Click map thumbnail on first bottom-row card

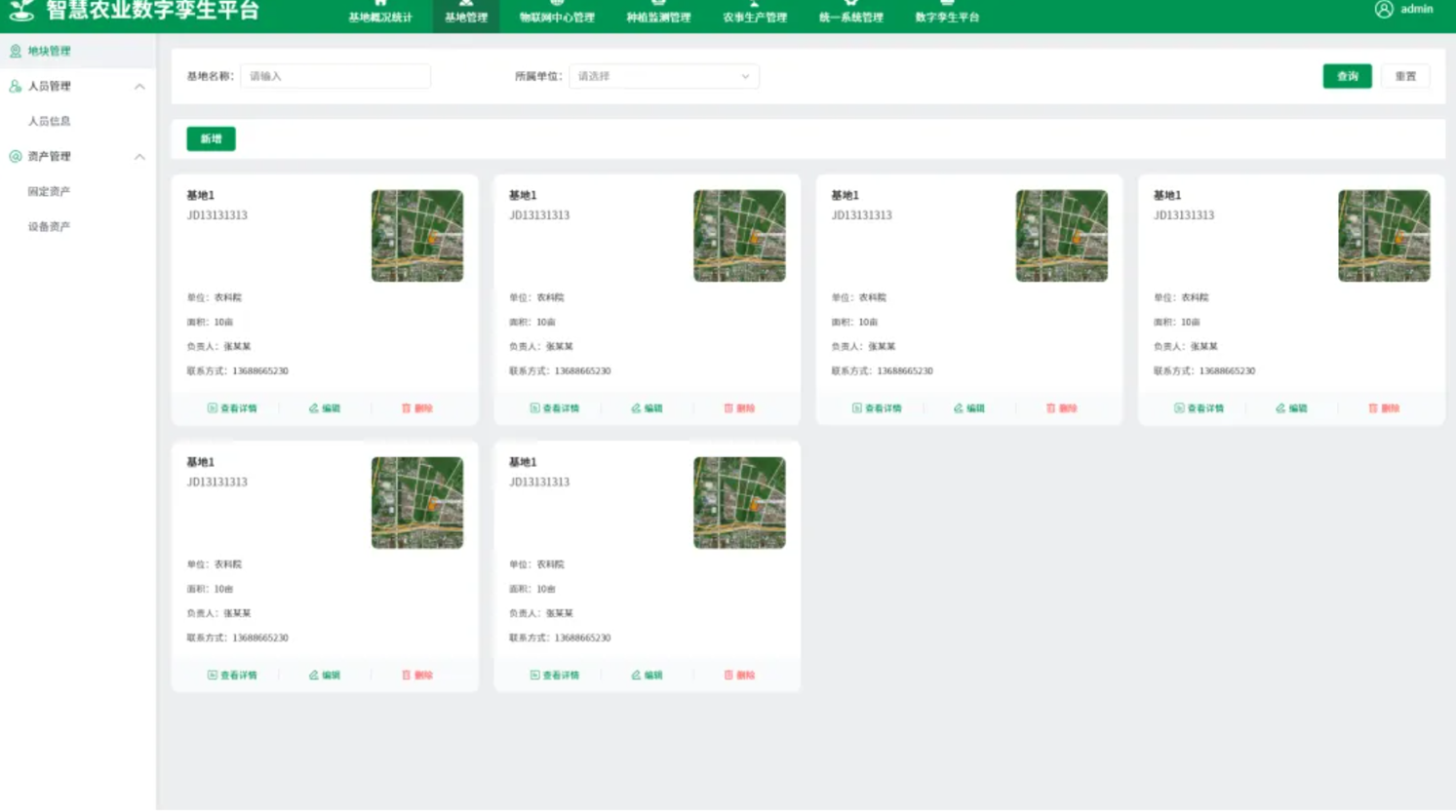coord(417,503)
